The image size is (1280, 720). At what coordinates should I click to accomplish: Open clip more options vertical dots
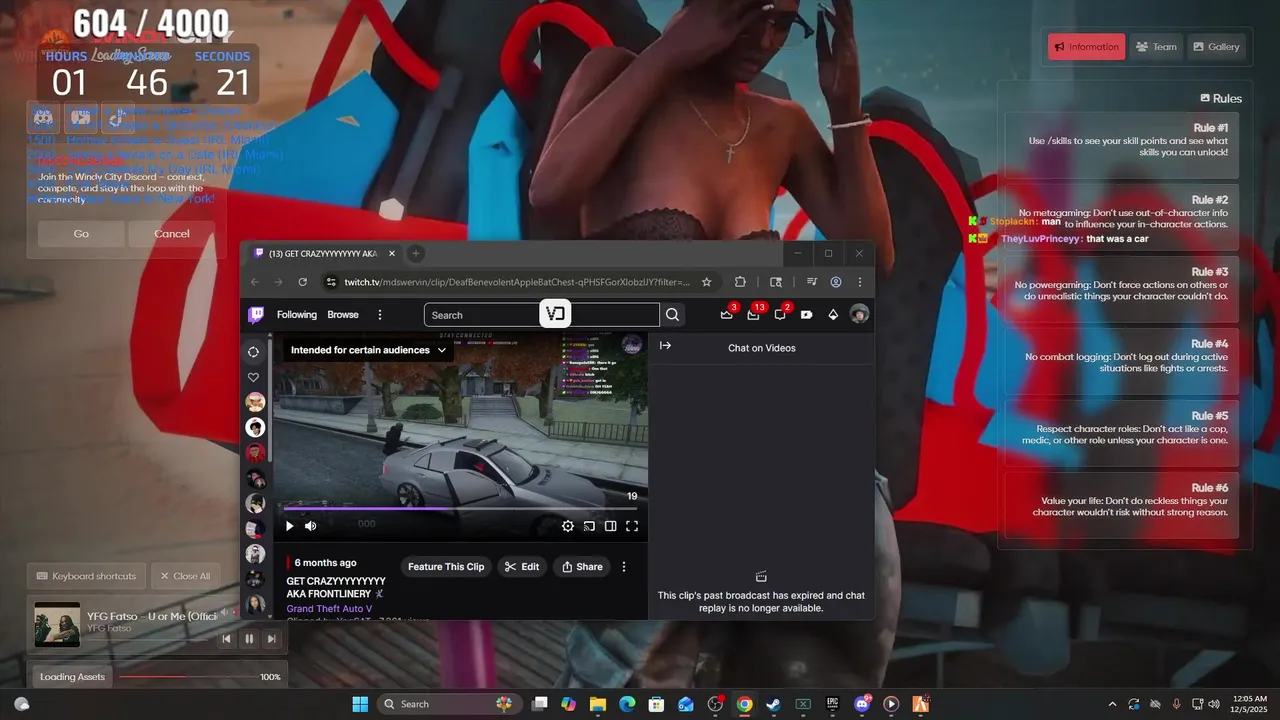(624, 567)
